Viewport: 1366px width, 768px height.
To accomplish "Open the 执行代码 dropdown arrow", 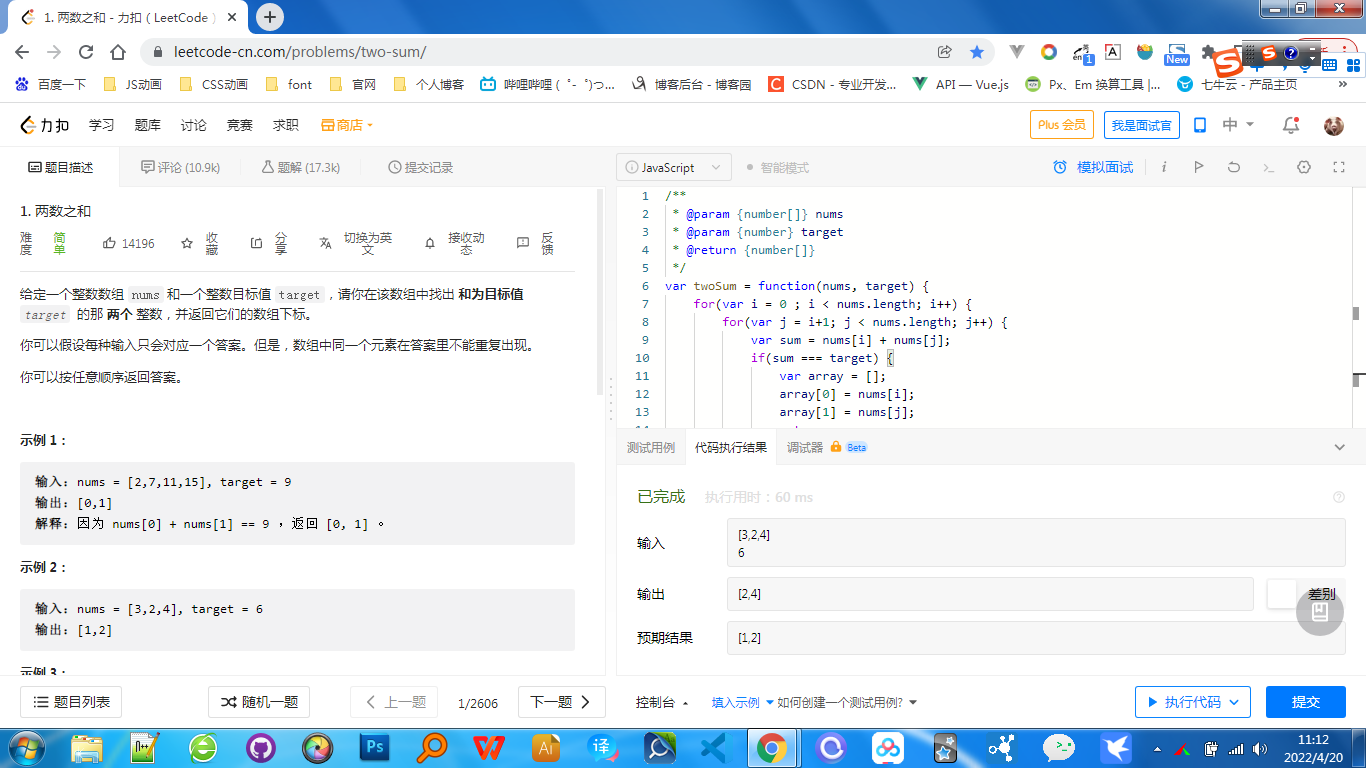I will coord(1234,702).
